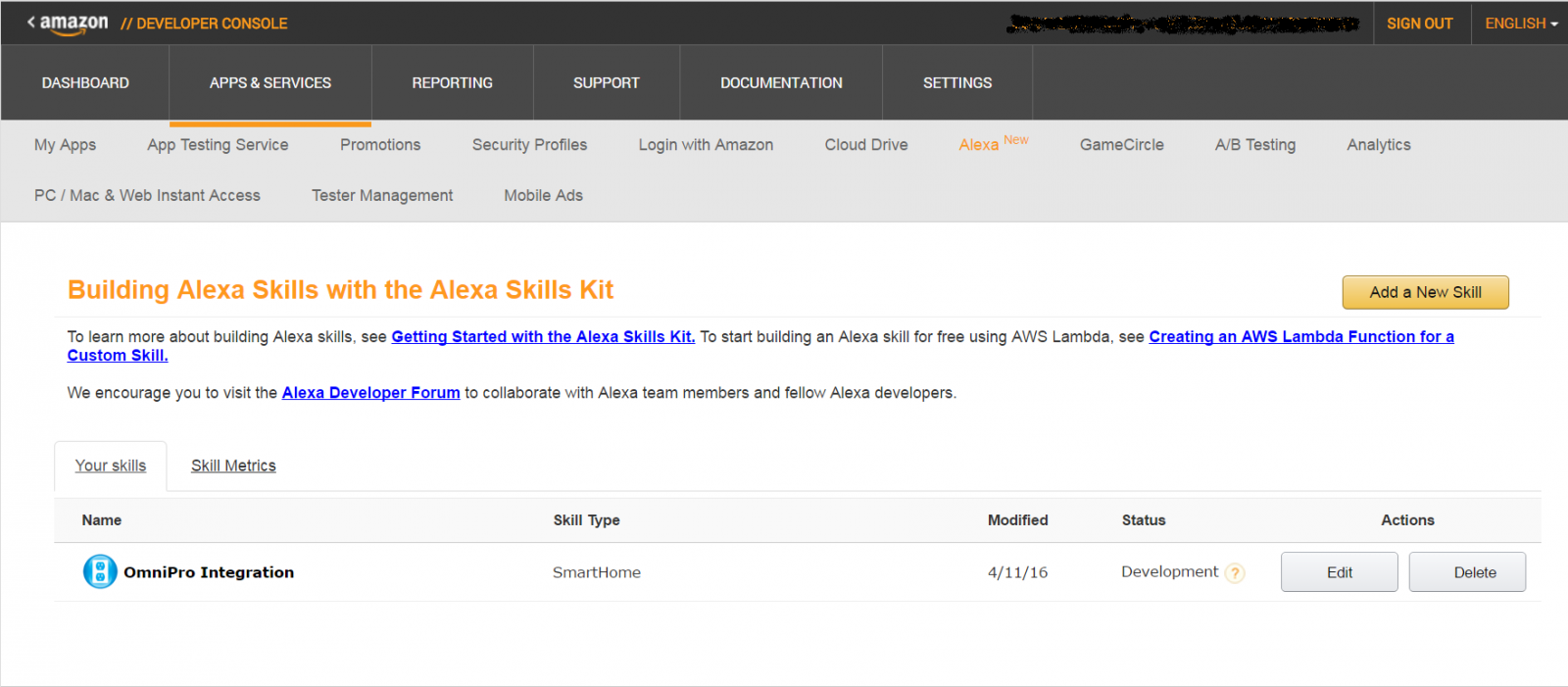Open Getting Started with Alexa Skills Kit link

[543, 337]
